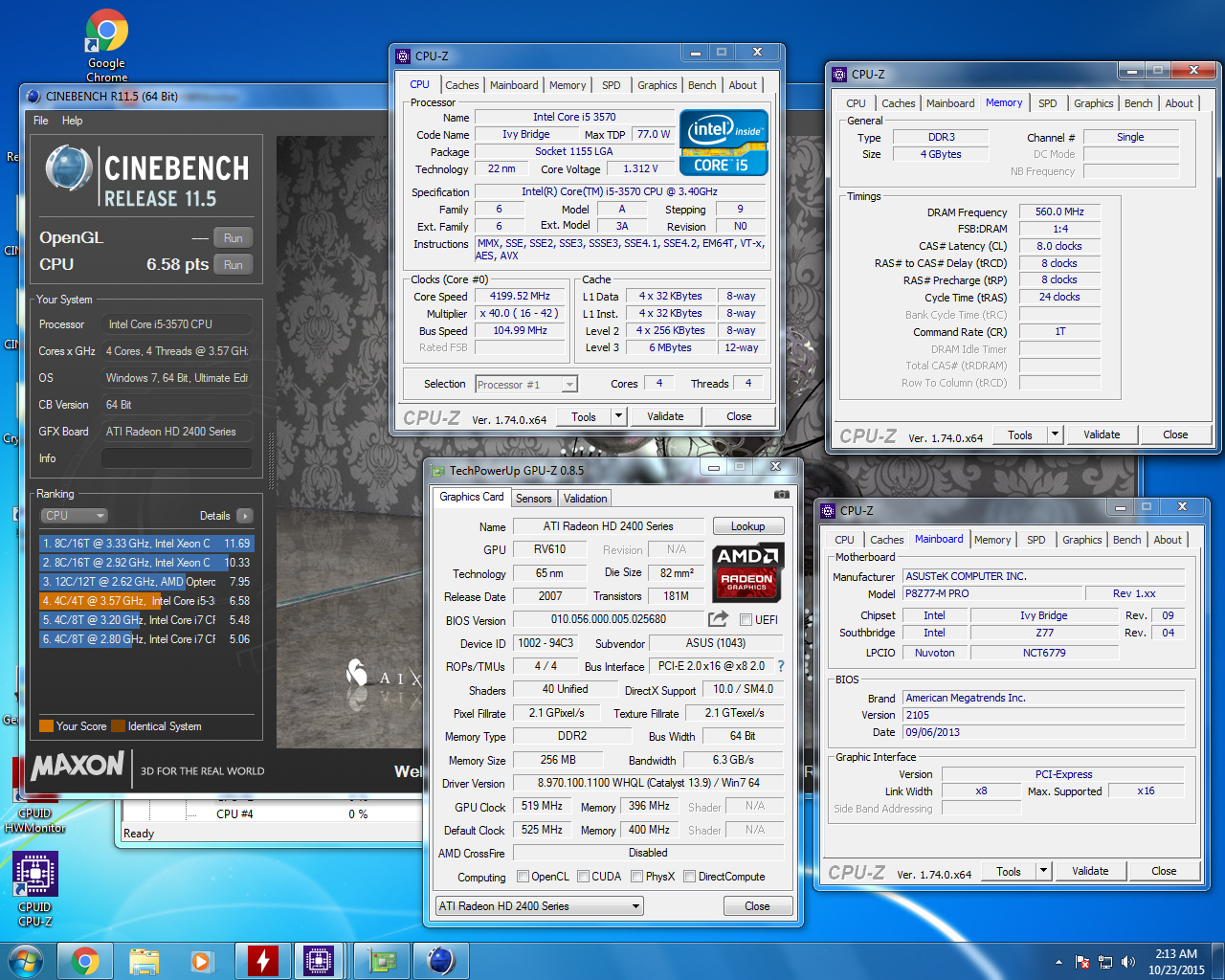
Task: Click Tools button in Memory CPU-Z window
Action: click(x=1020, y=434)
